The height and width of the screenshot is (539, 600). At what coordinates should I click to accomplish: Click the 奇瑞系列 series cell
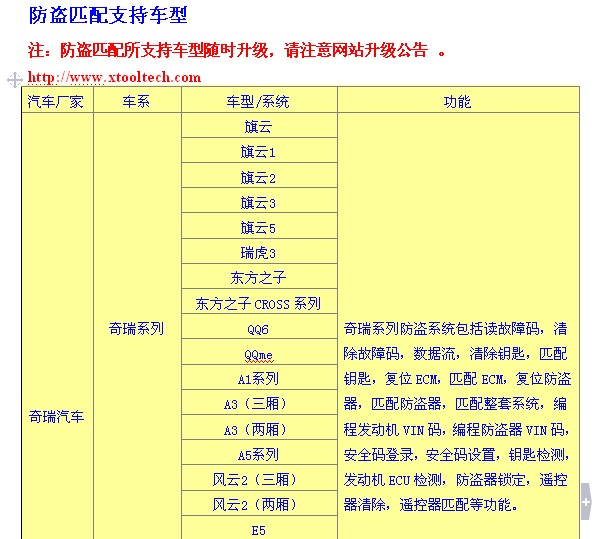click(x=136, y=328)
